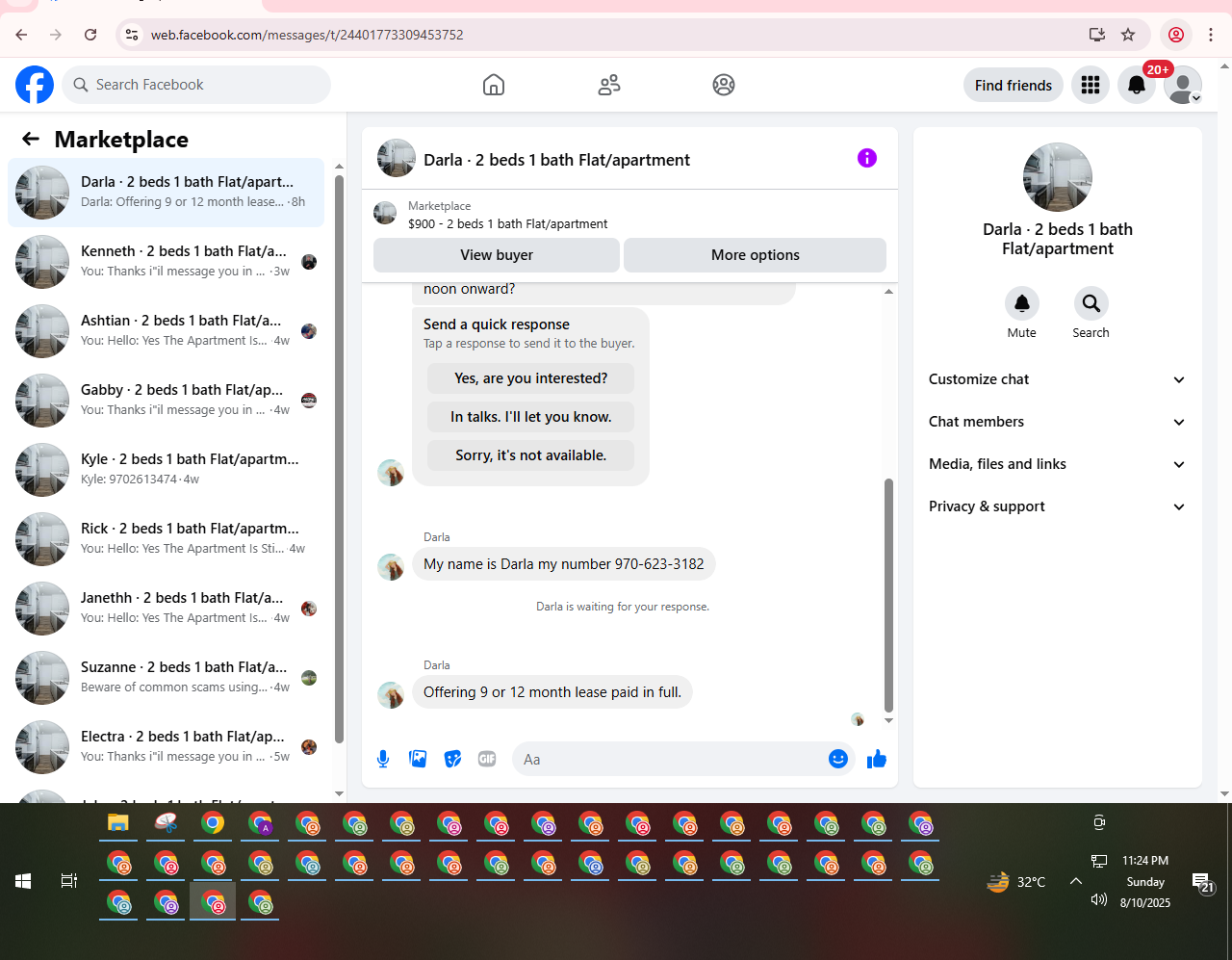Click the conversation list scrollbar

339,457
